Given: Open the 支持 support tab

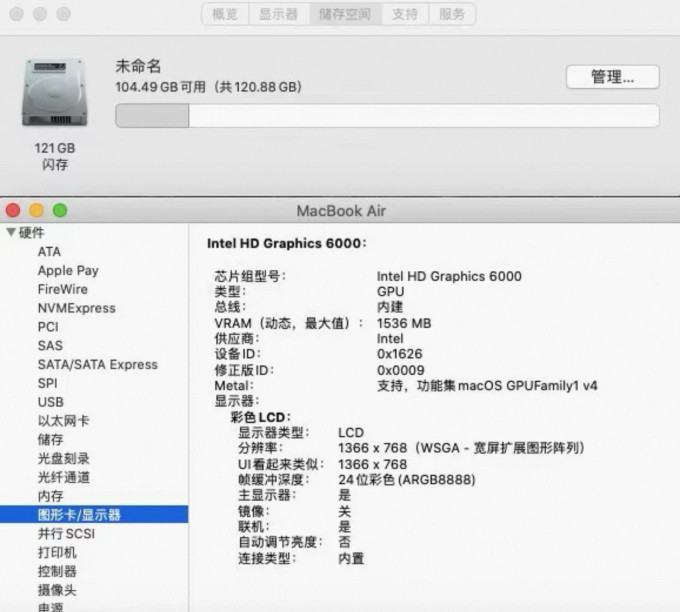Looking at the screenshot, I should pyautogui.click(x=405, y=14).
